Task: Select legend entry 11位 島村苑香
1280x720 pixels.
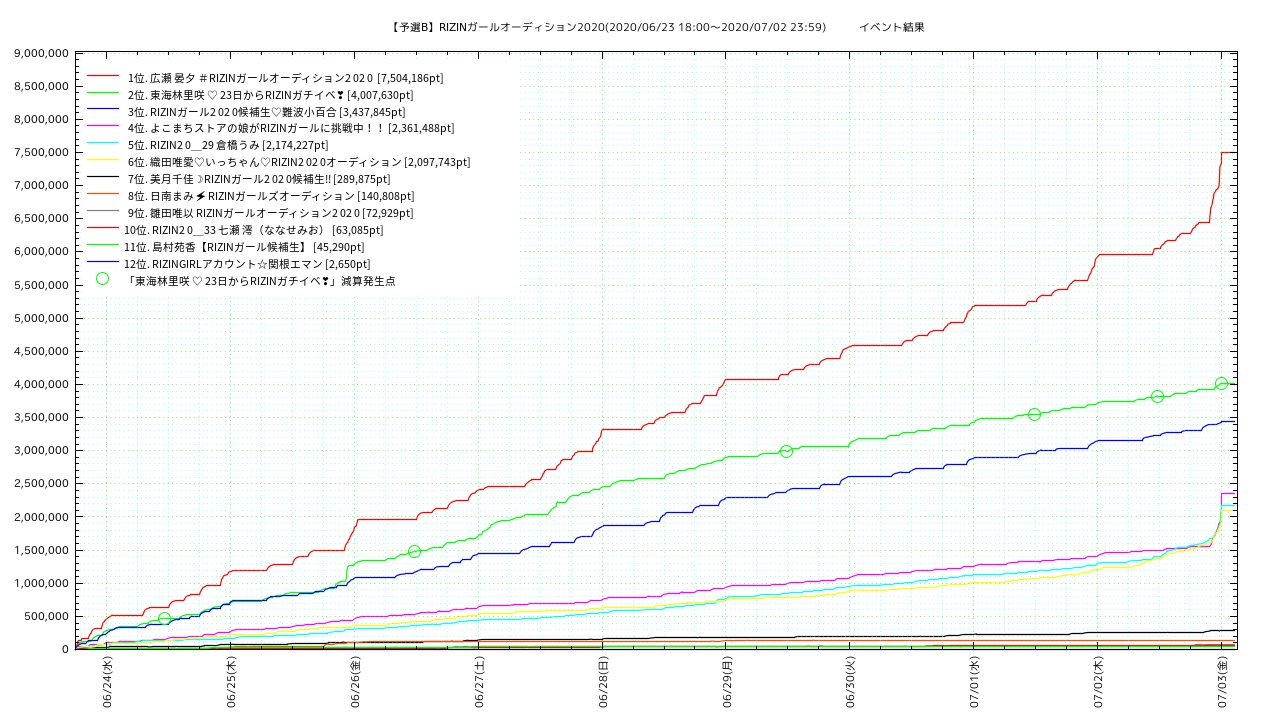Action: [244, 247]
